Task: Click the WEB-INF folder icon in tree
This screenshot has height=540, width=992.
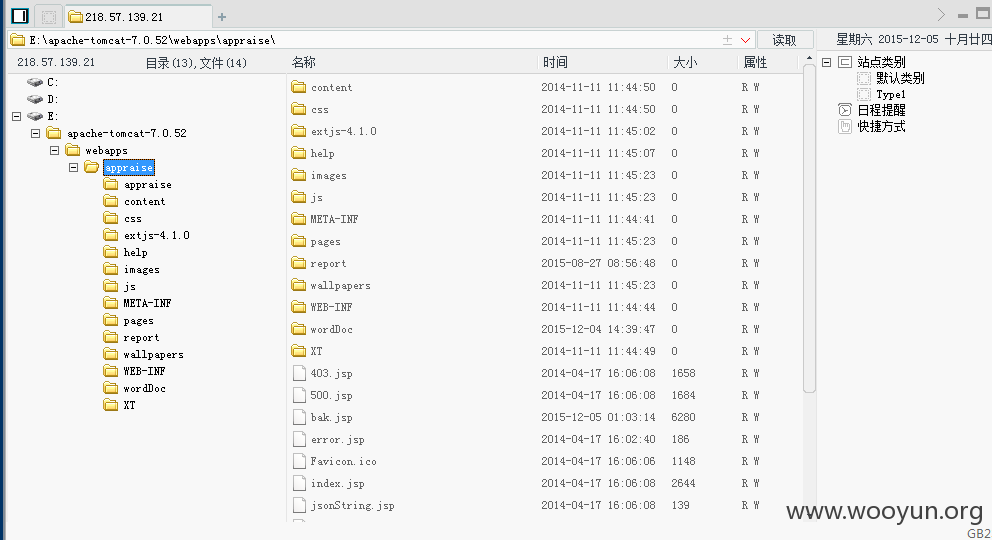Action: [x=111, y=371]
